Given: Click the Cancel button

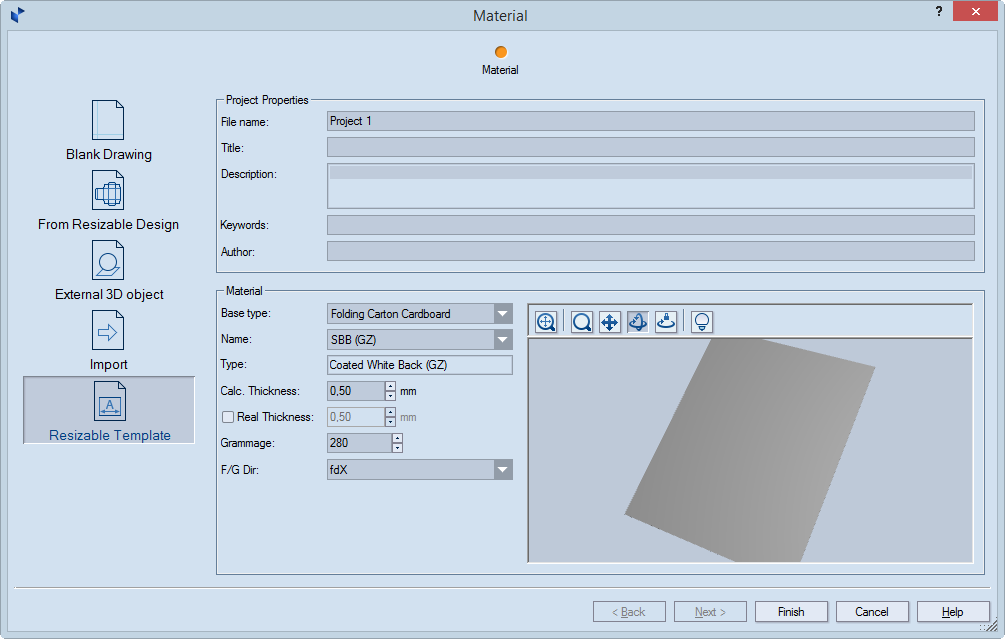Looking at the screenshot, I should [x=871, y=612].
